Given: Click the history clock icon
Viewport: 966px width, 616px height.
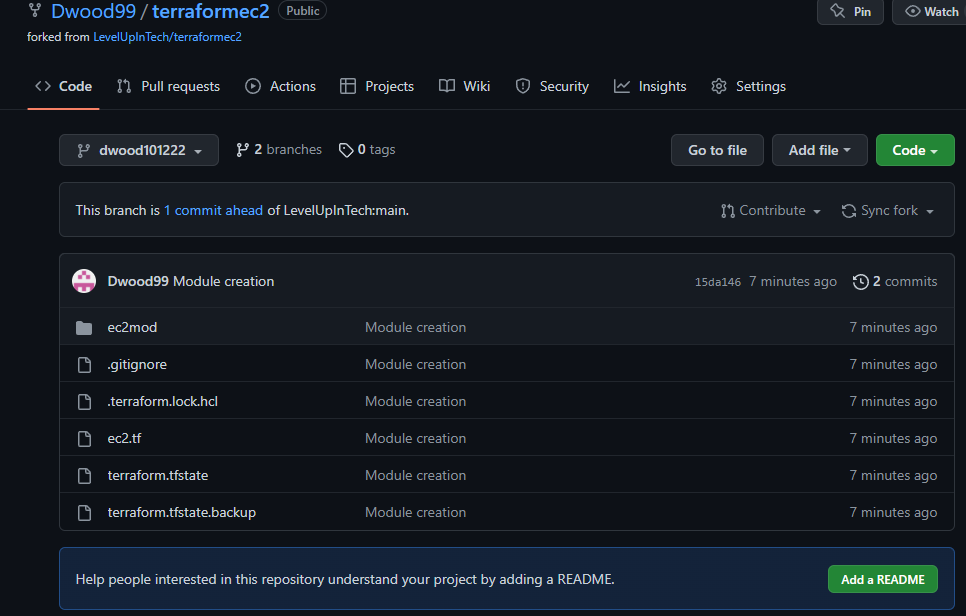Looking at the screenshot, I should [x=860, y=282].
